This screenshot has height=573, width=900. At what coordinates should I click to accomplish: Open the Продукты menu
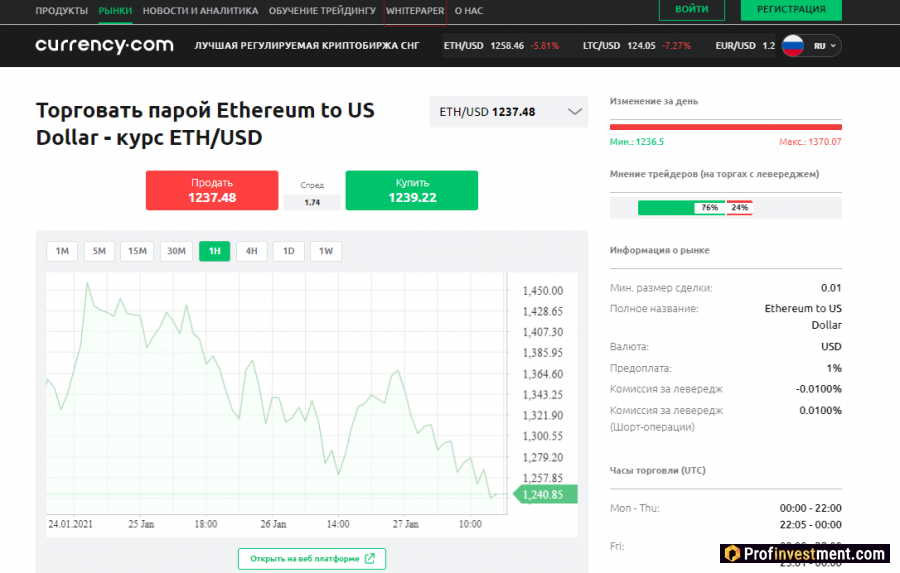tap(61, 10)
